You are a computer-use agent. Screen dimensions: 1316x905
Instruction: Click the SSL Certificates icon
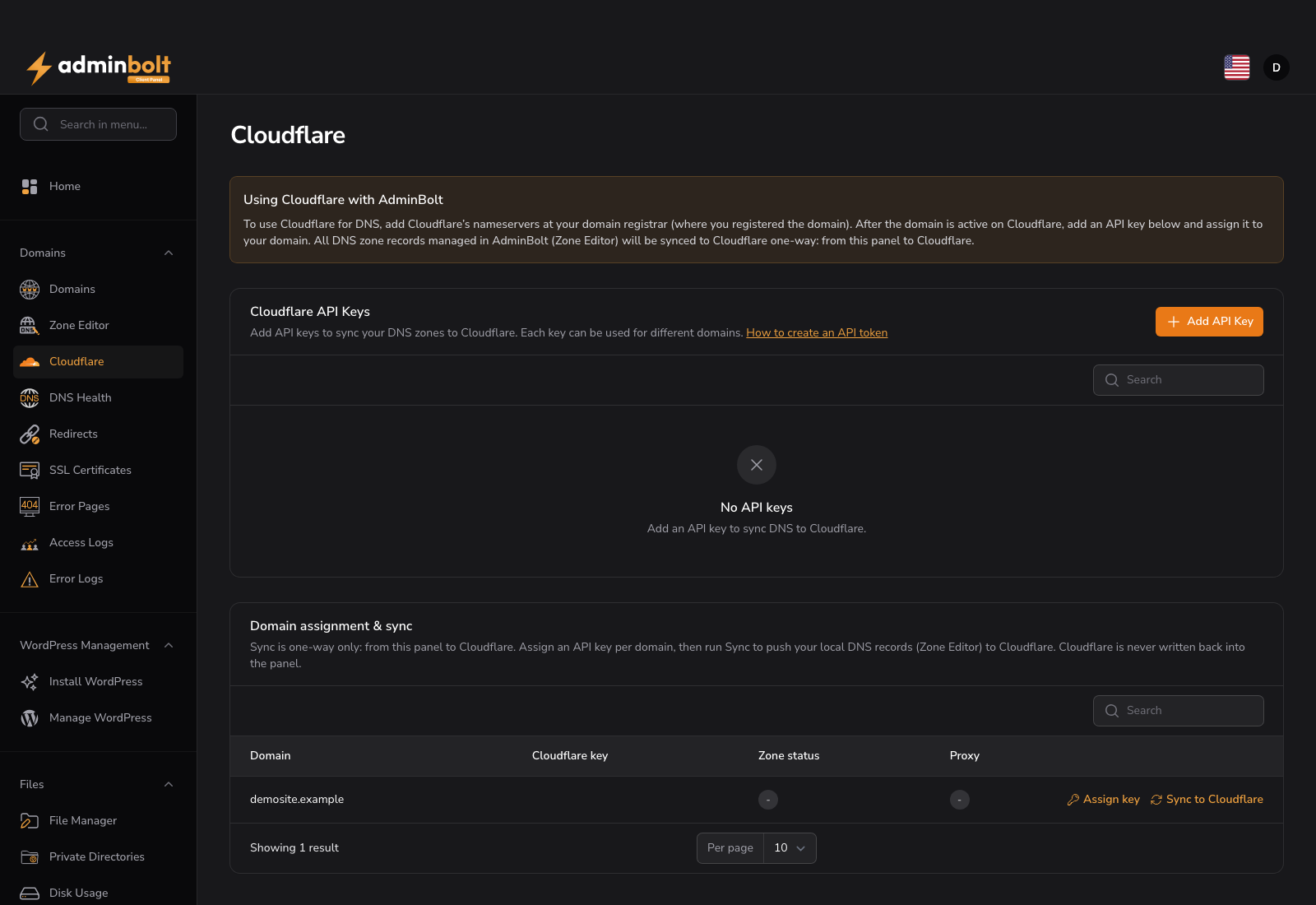click(30, 470)
